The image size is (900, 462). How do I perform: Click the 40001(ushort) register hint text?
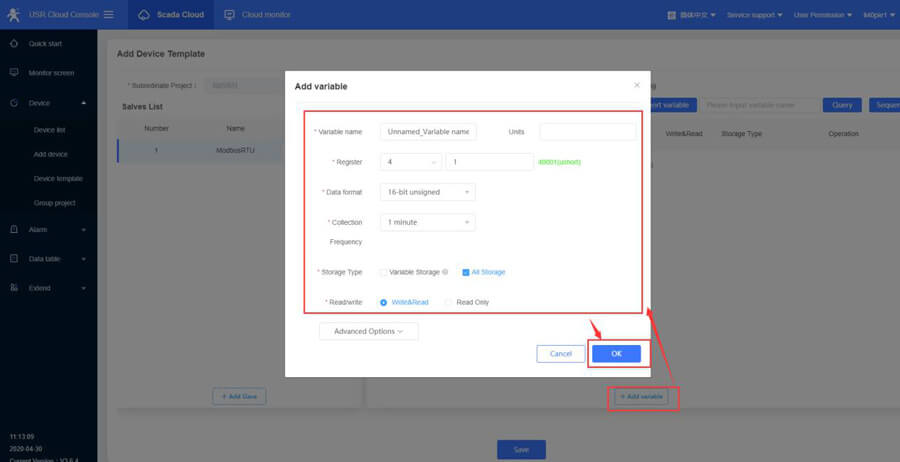click(x=559, y=162)
